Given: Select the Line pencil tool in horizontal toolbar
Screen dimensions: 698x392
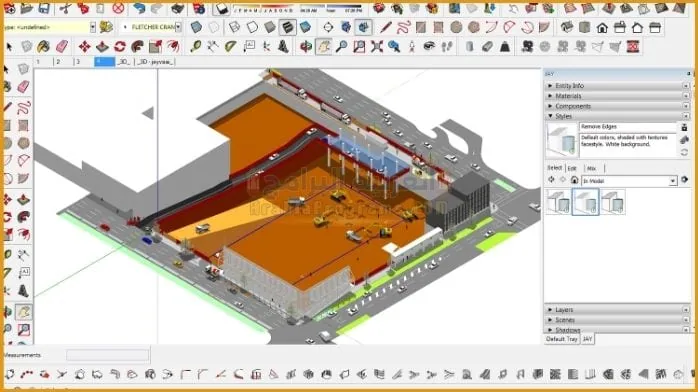Looking at the screenshot, I should tap(386, 27).
